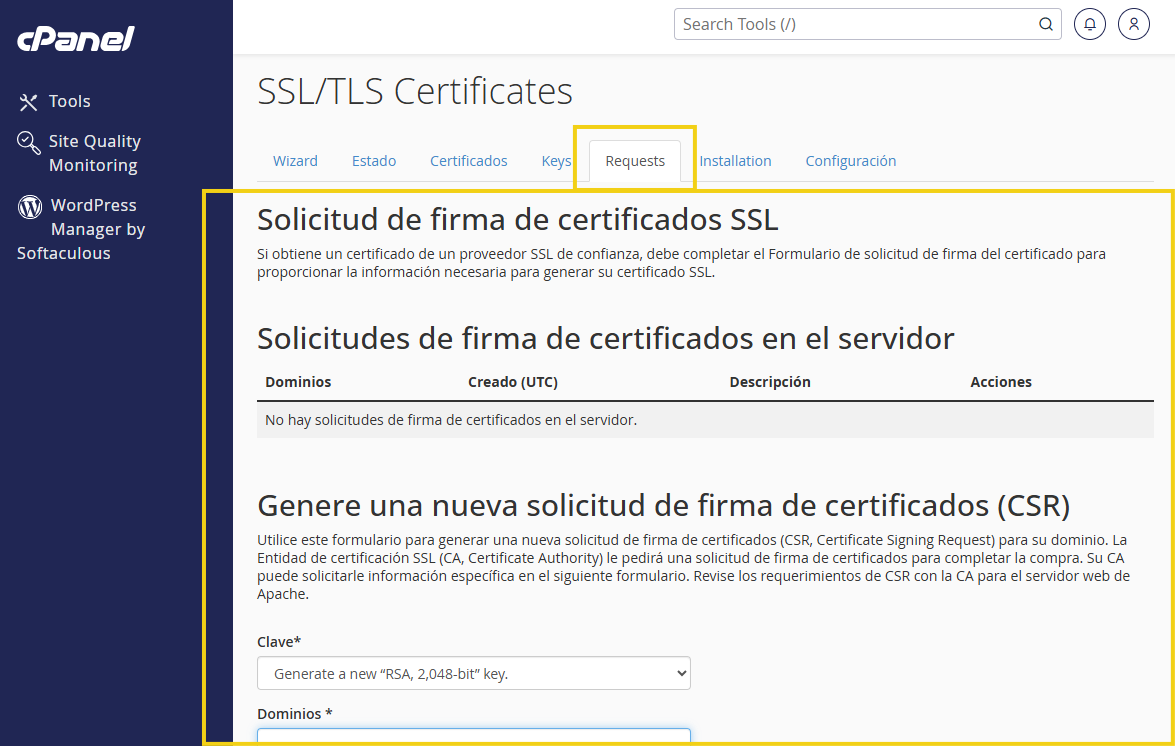Click the Creado (UTC) column header
1175x746 pixels.
click(513, 382)
